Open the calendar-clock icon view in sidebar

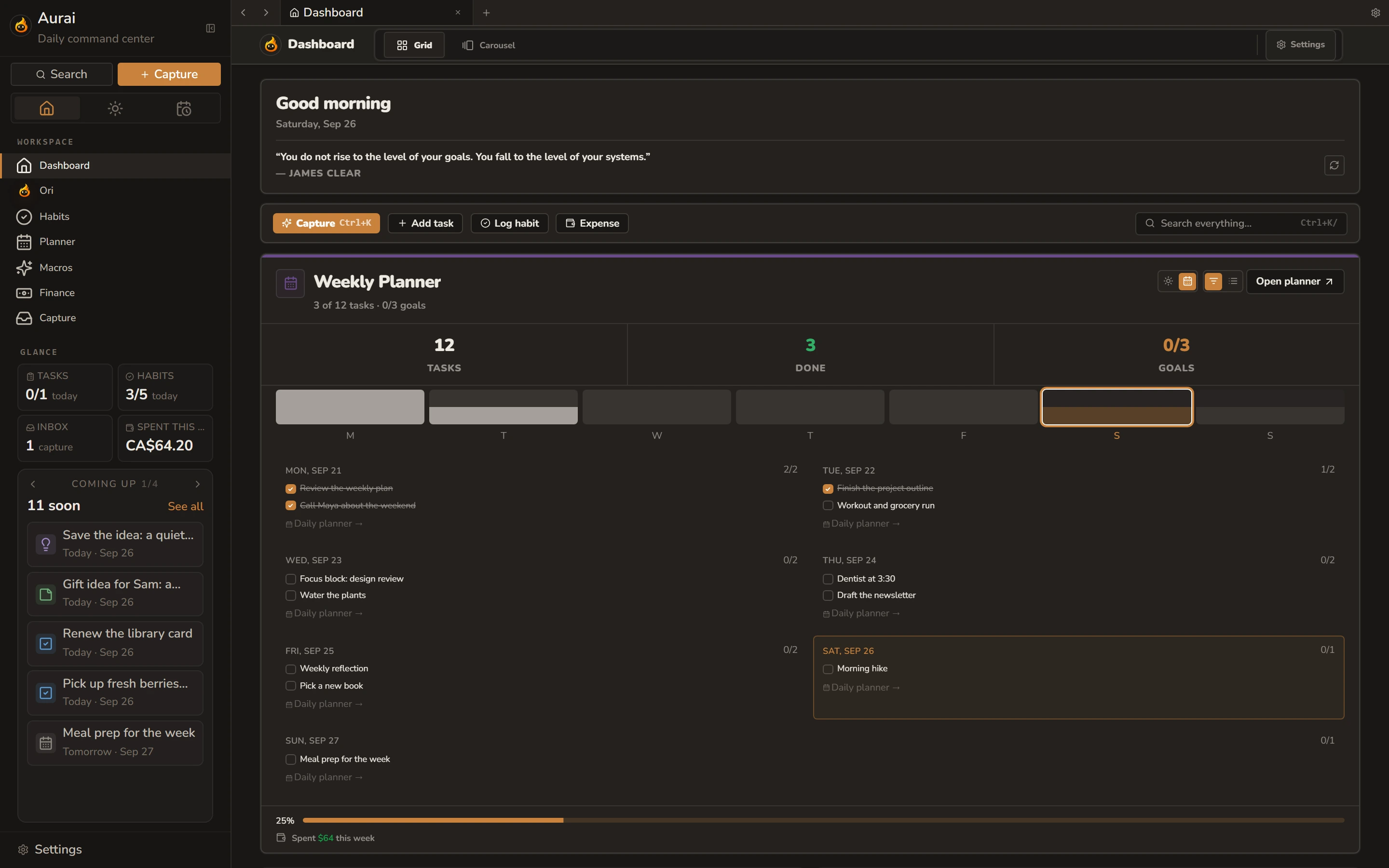pyautogui.click(x=184, y=108)
